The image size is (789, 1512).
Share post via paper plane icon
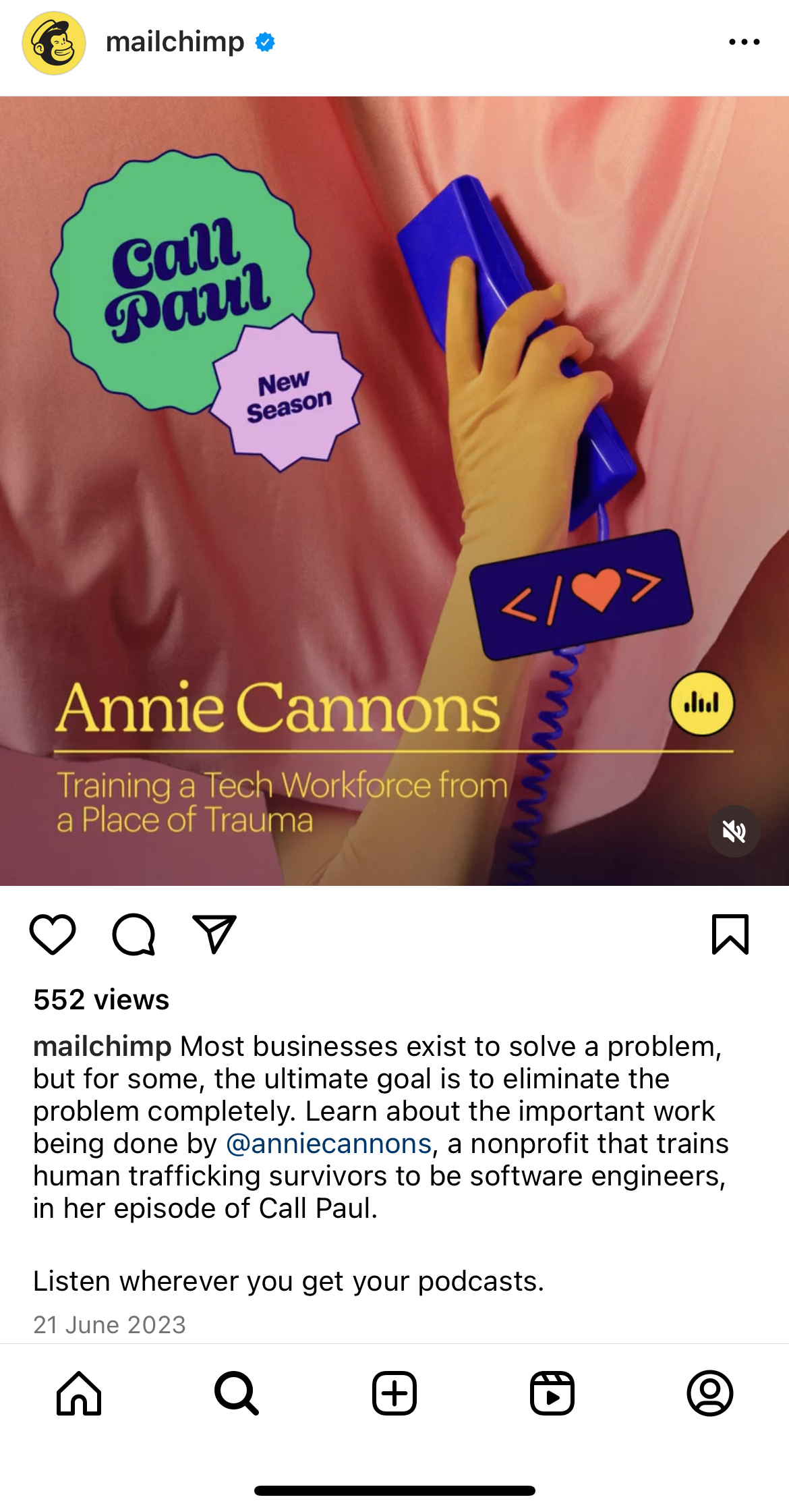(x=214, y=934)
